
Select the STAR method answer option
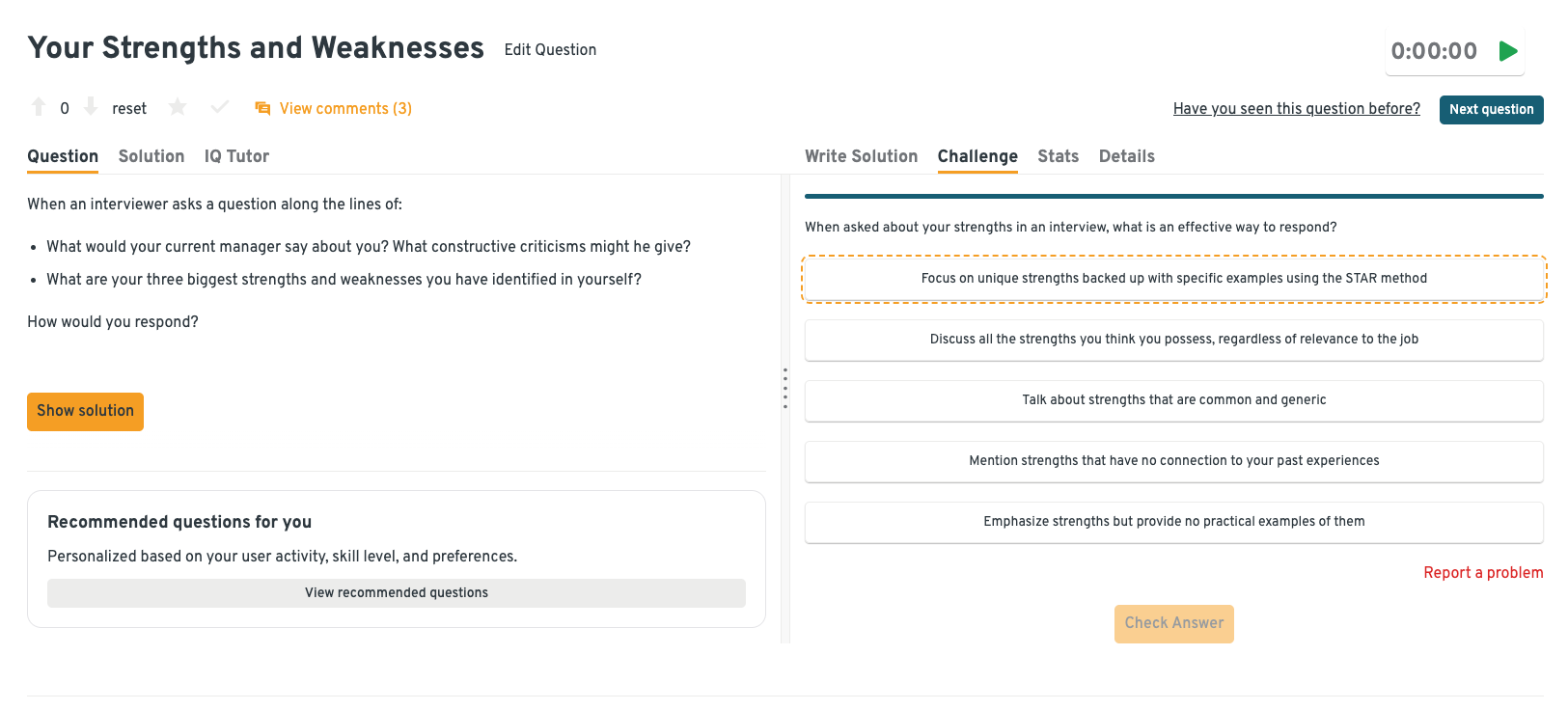[x=1173, y=279]
